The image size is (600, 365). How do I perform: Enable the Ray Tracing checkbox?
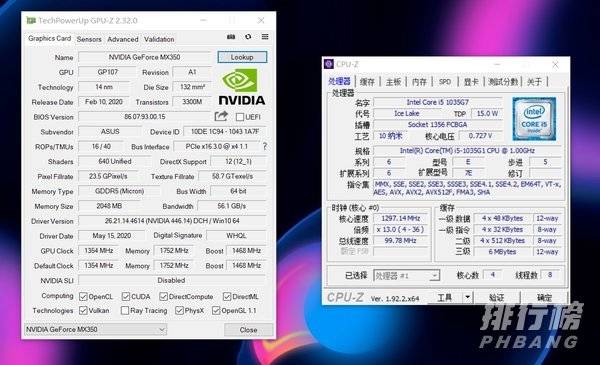click(x=125, y=310)
